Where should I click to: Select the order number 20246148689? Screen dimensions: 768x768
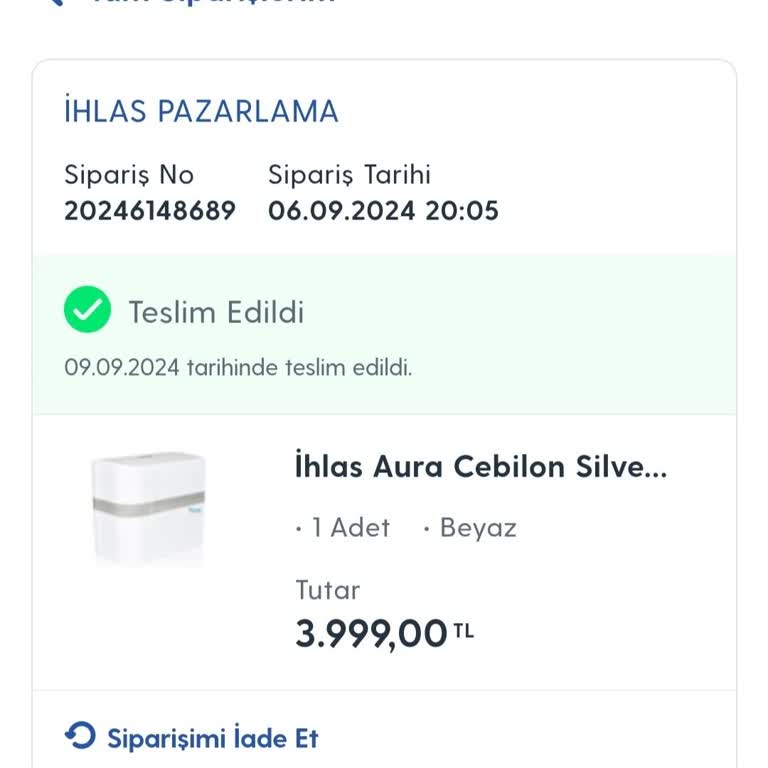(150, 211)
